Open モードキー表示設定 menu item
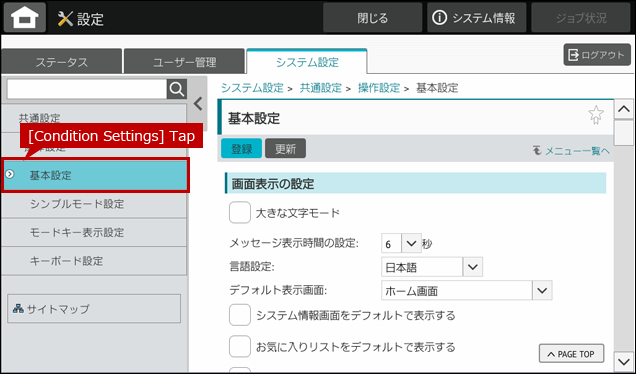 [x=94, y=232]
